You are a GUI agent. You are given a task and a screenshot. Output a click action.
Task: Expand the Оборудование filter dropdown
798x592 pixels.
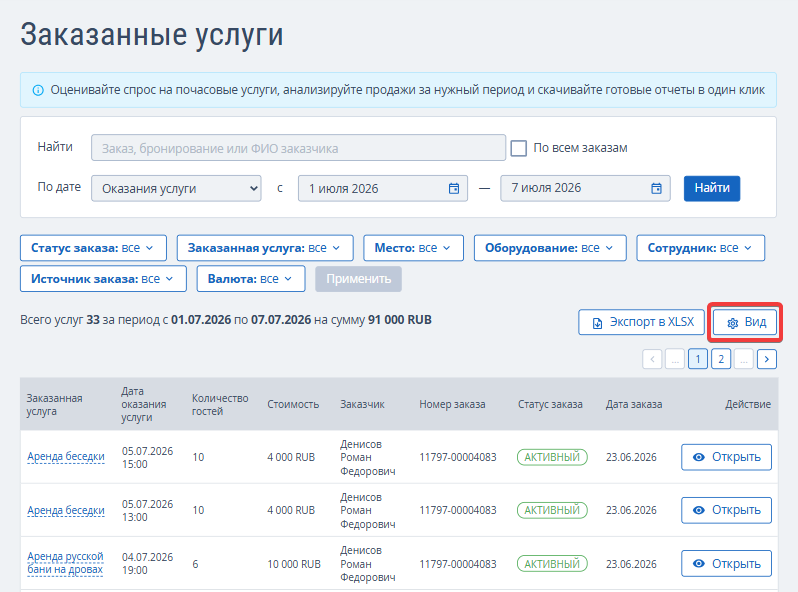[x=550, y=248]
